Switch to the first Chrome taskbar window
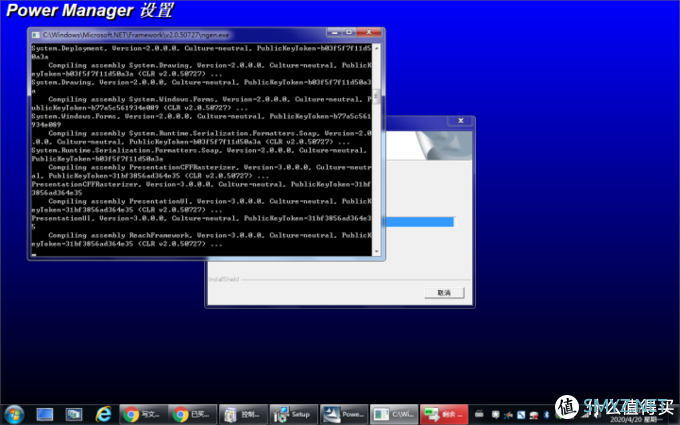This screenshot has width=680, height=425. click(143, 415)
